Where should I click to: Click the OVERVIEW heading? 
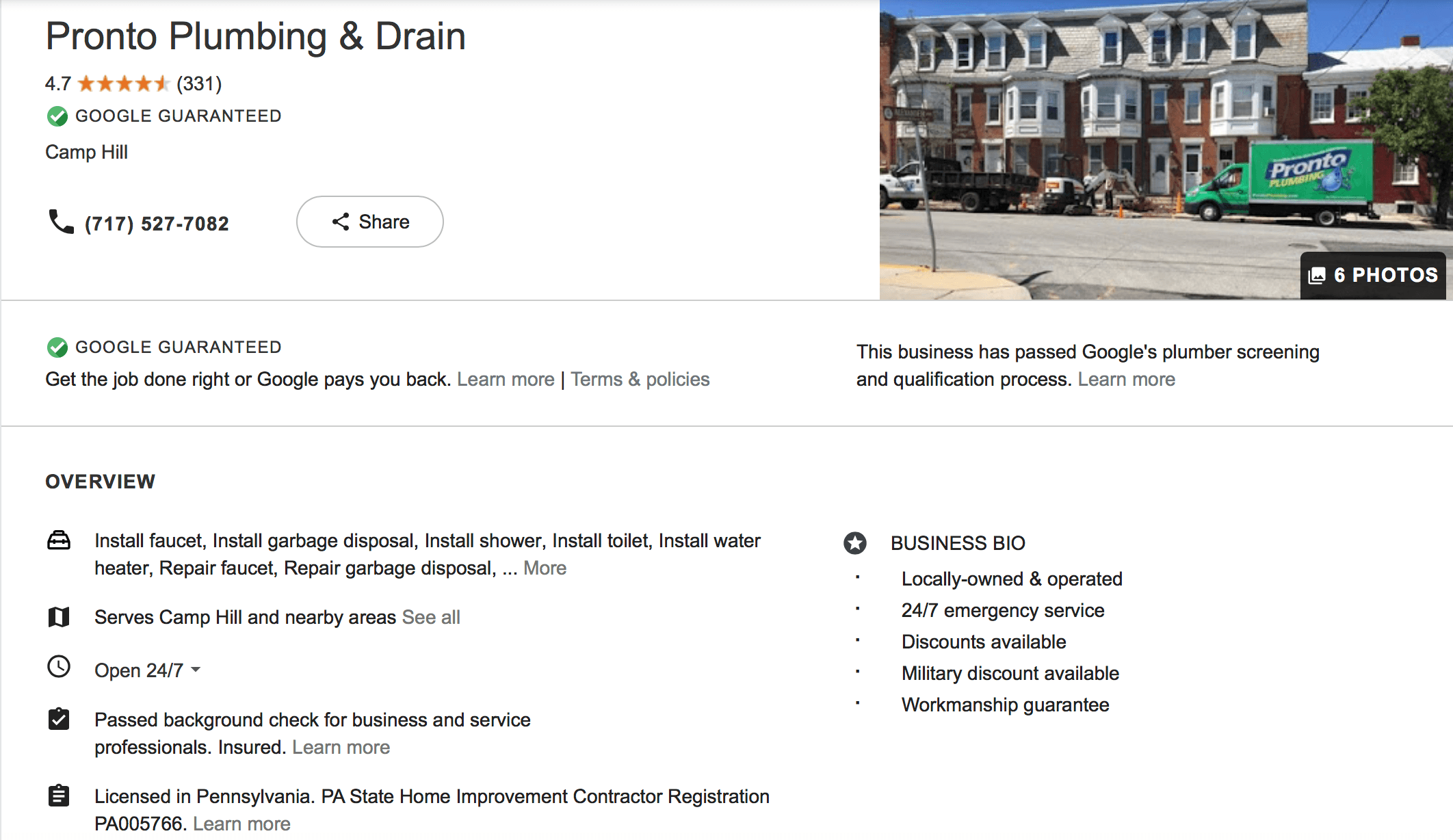[x=100, y=482]
